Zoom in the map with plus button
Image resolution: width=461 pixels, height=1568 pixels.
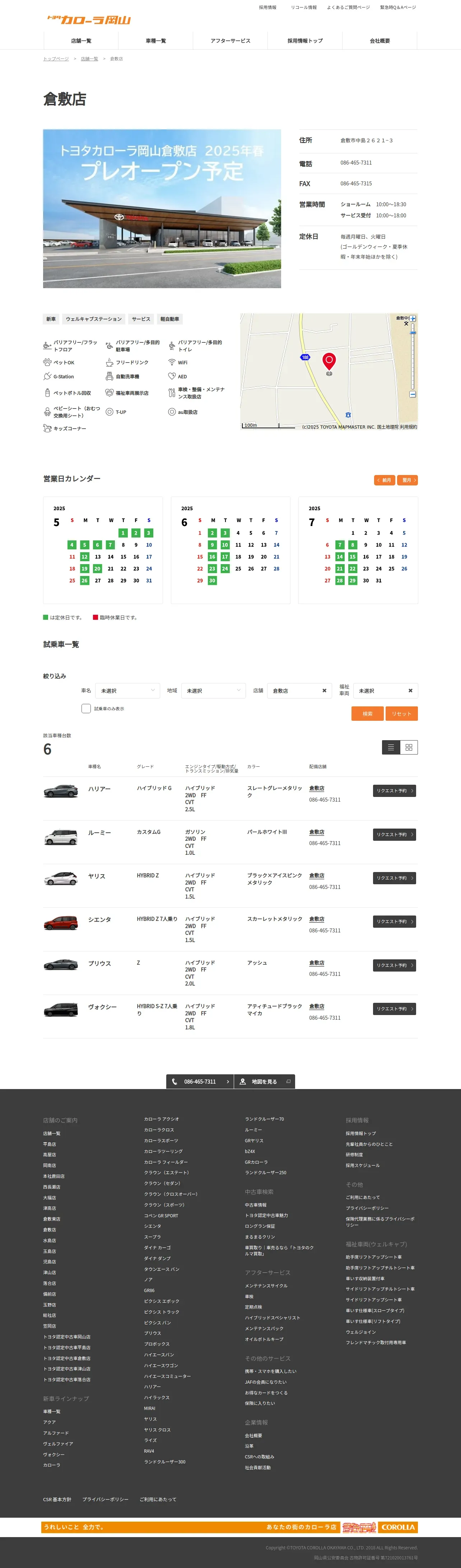(x=413, y=318)
